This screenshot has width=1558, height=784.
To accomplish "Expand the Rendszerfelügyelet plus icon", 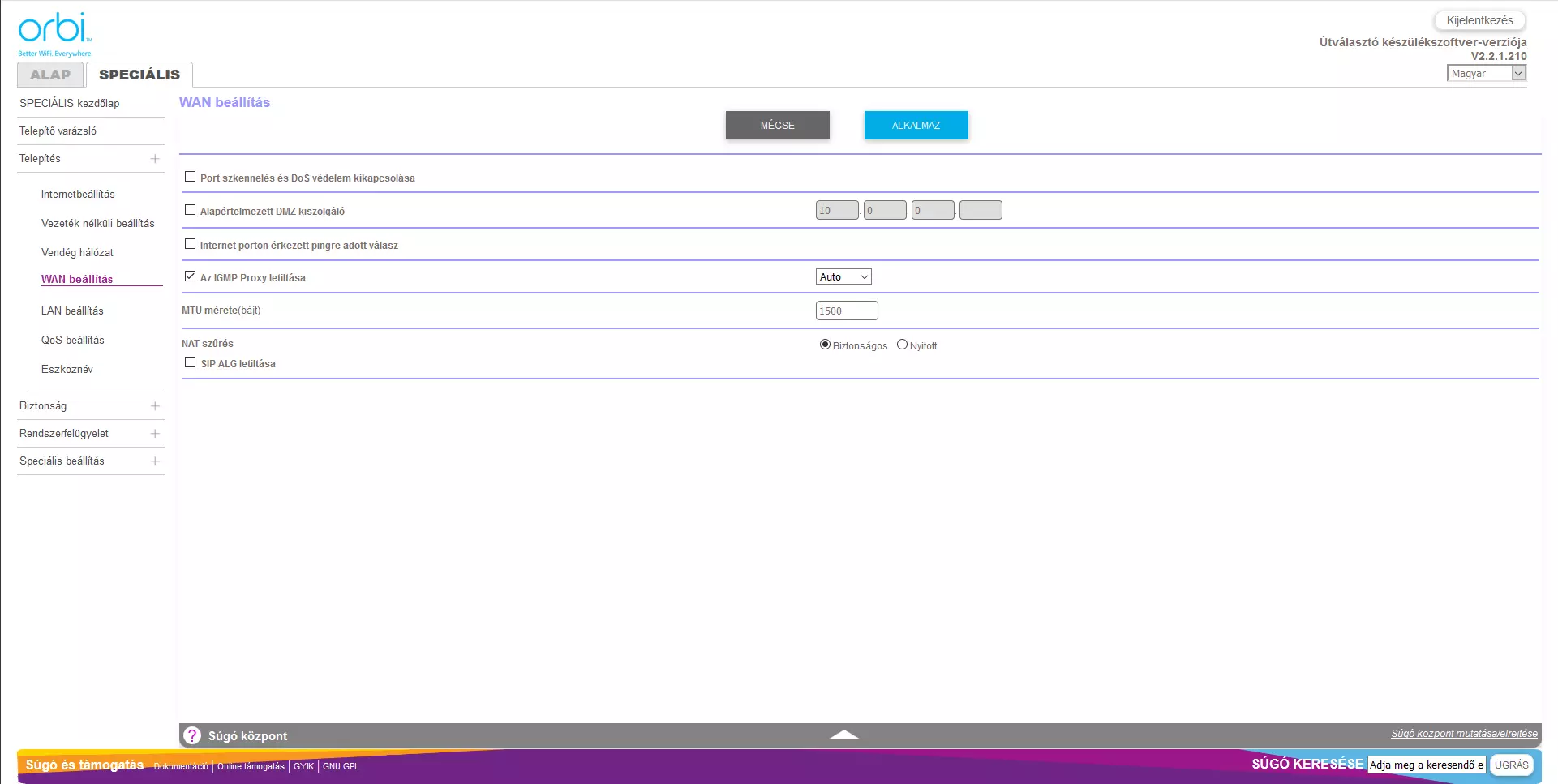I will [x=155, y=434].
